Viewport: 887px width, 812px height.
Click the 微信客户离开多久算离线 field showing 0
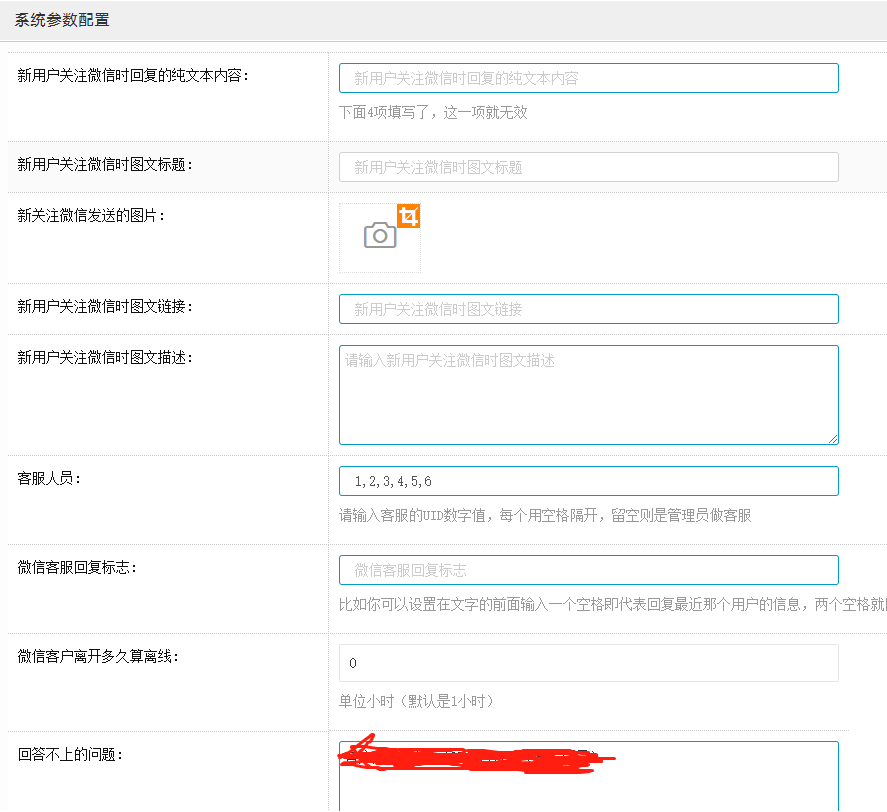(x=588, y=663)
